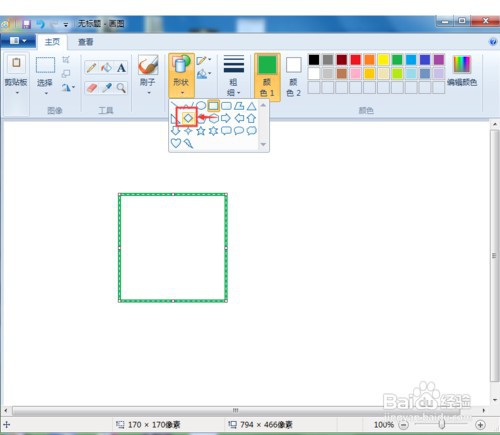Open the Paint application menu dropdown
This screenshot has width=500, height=435.
(18, 41)
